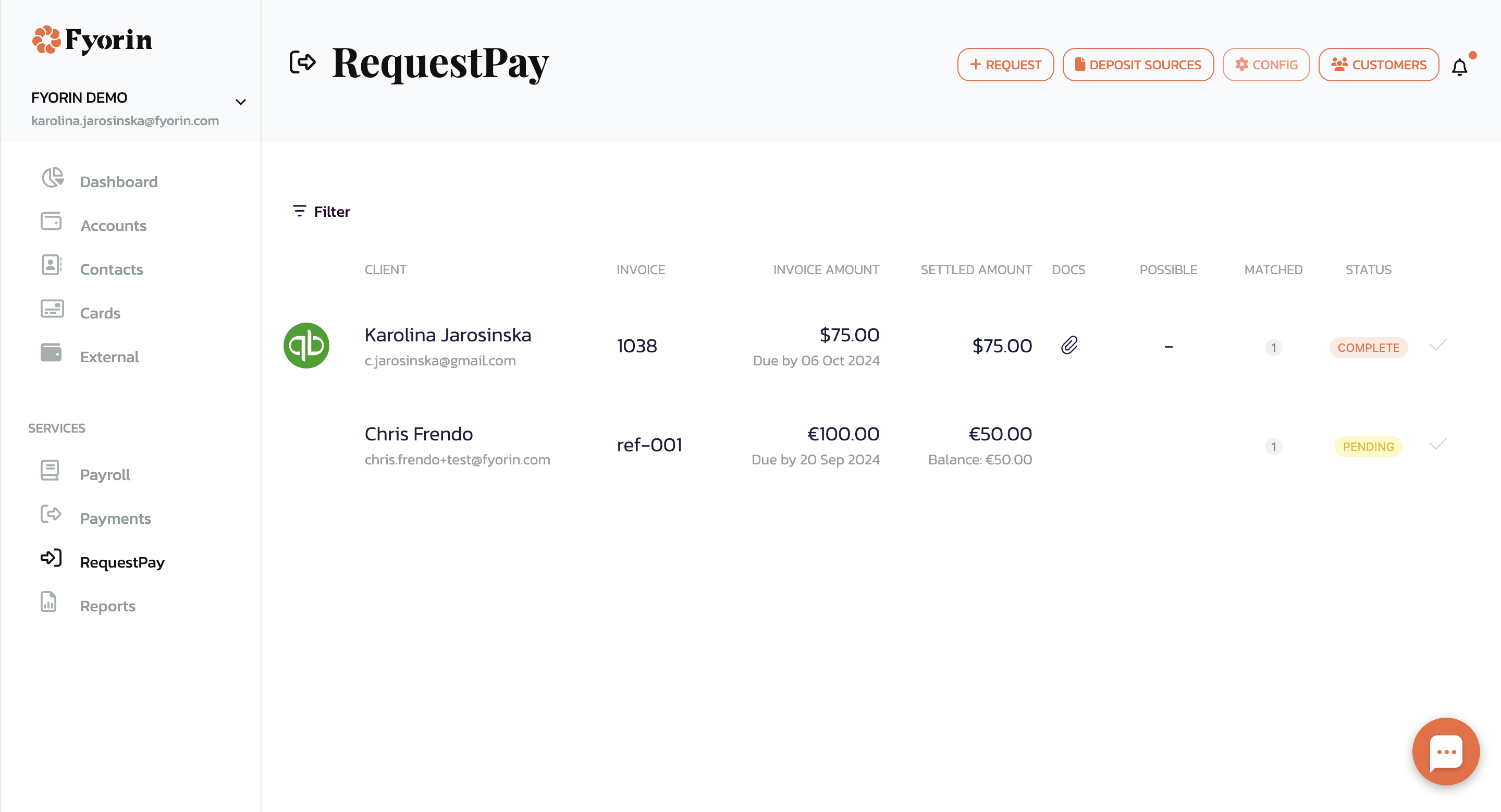Image resolution: width=1501 pixels, height=812 pixels.
Task: Click the QuickBooks integration icon on Karolina's row
Action: click(x=305, y=346)
